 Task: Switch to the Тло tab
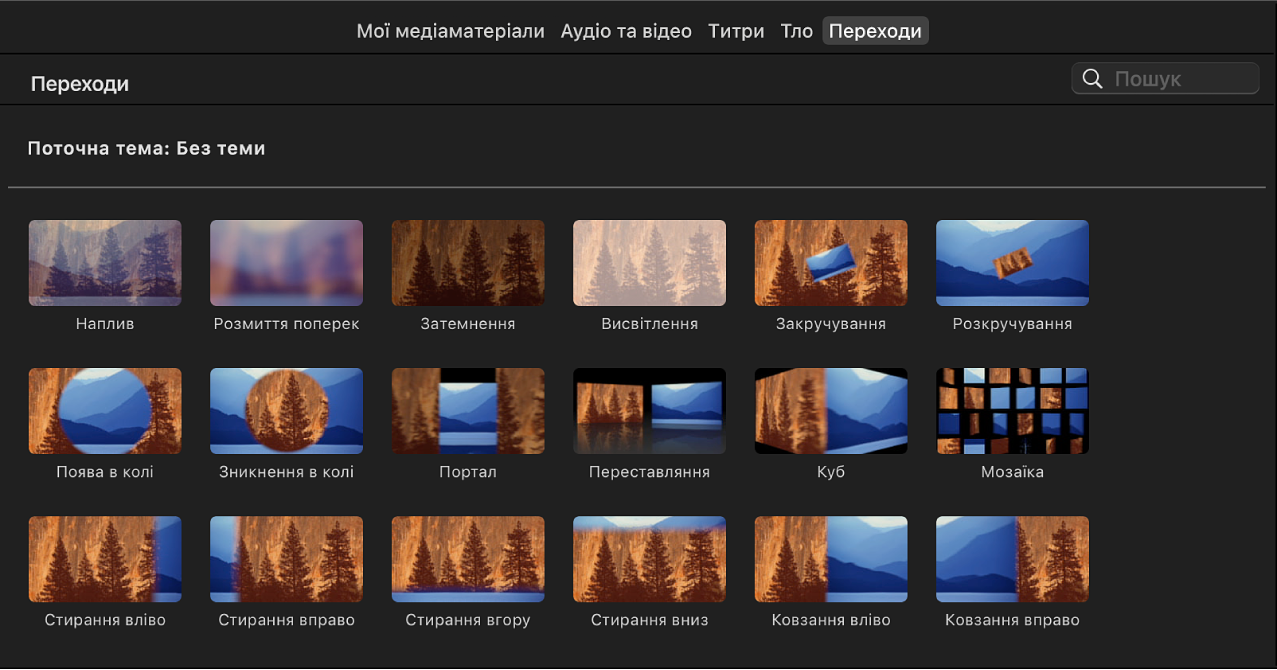tap(796, 31)
